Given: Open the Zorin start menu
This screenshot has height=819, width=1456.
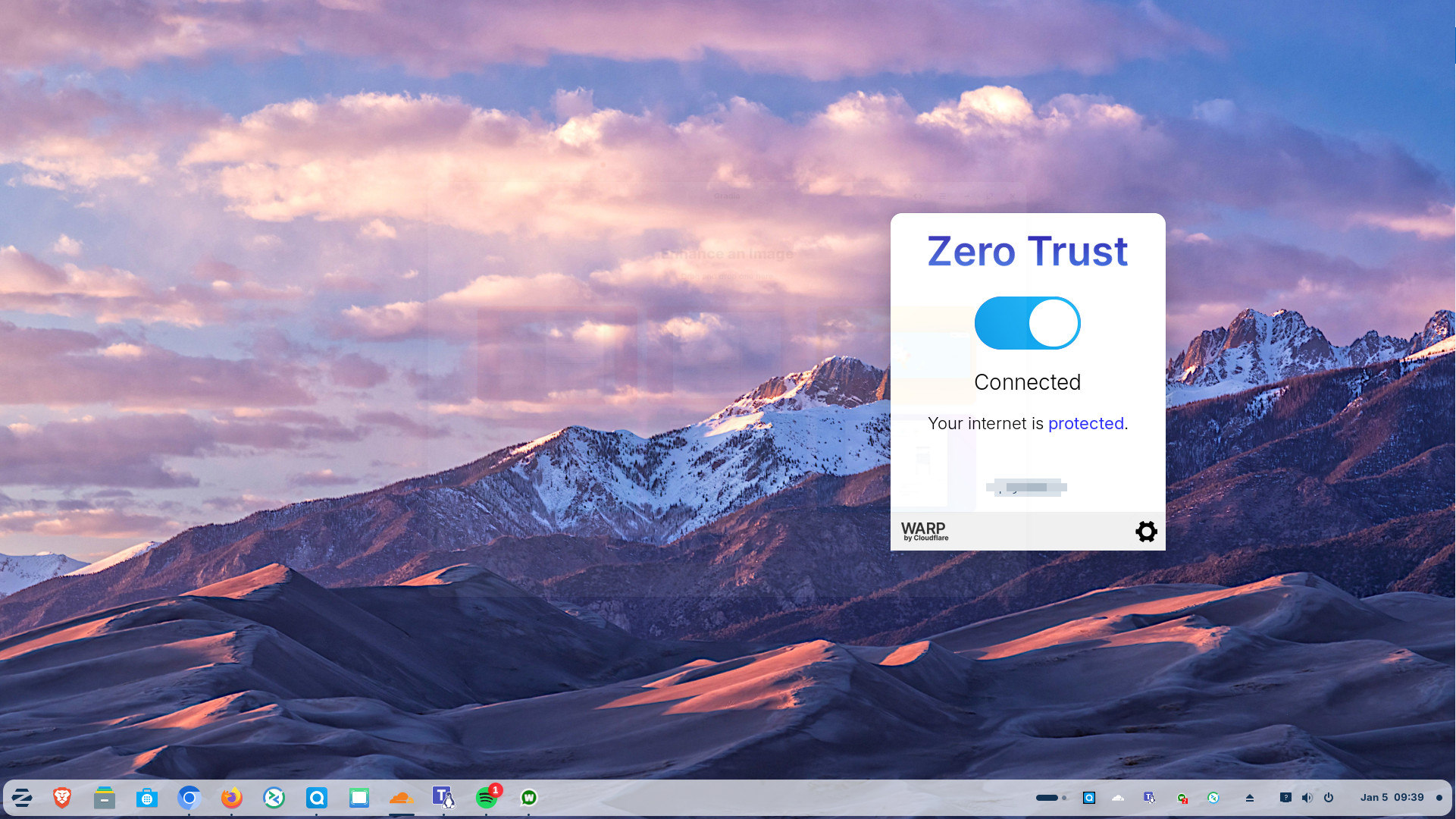Looking at the screenshot, I should tap(22, 797).
